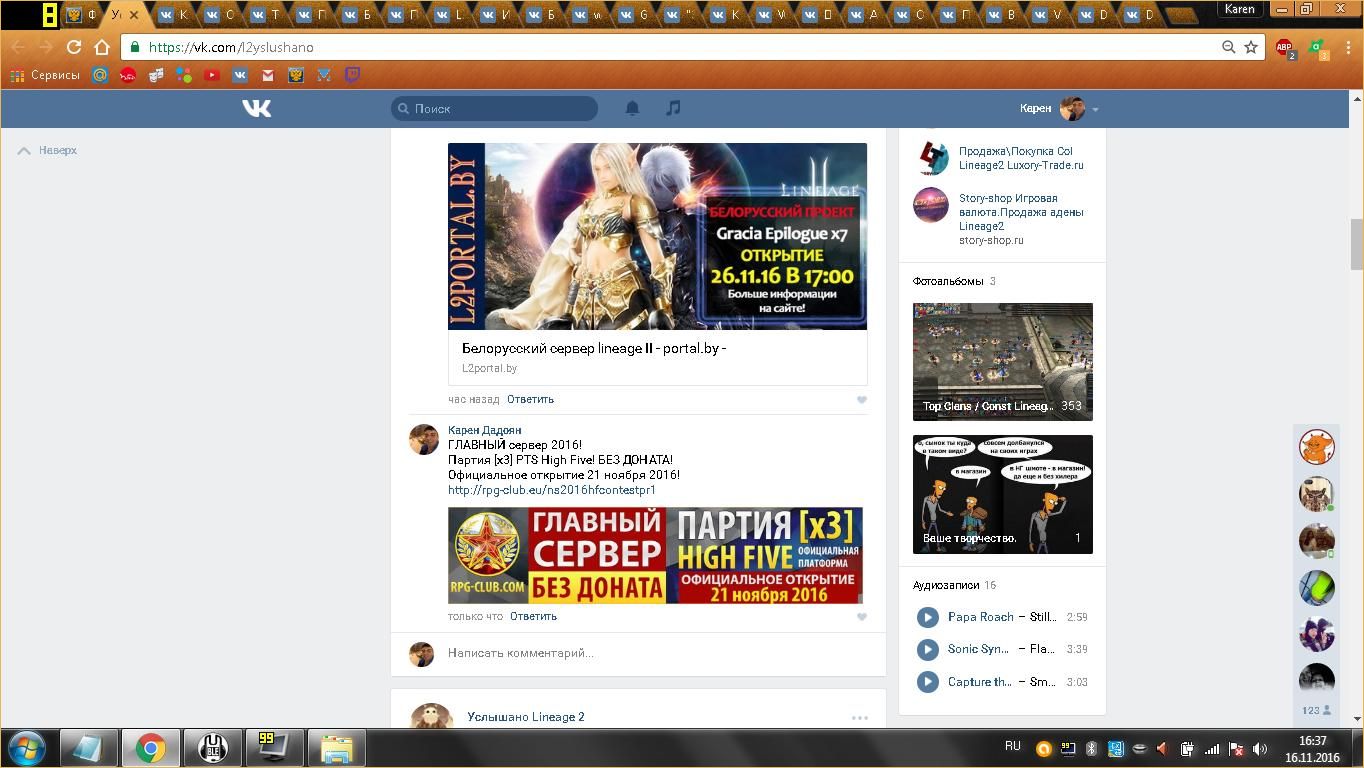The image size is (1364, 768).
Task: Close the active browser tab
Action: tap(134, 15)
